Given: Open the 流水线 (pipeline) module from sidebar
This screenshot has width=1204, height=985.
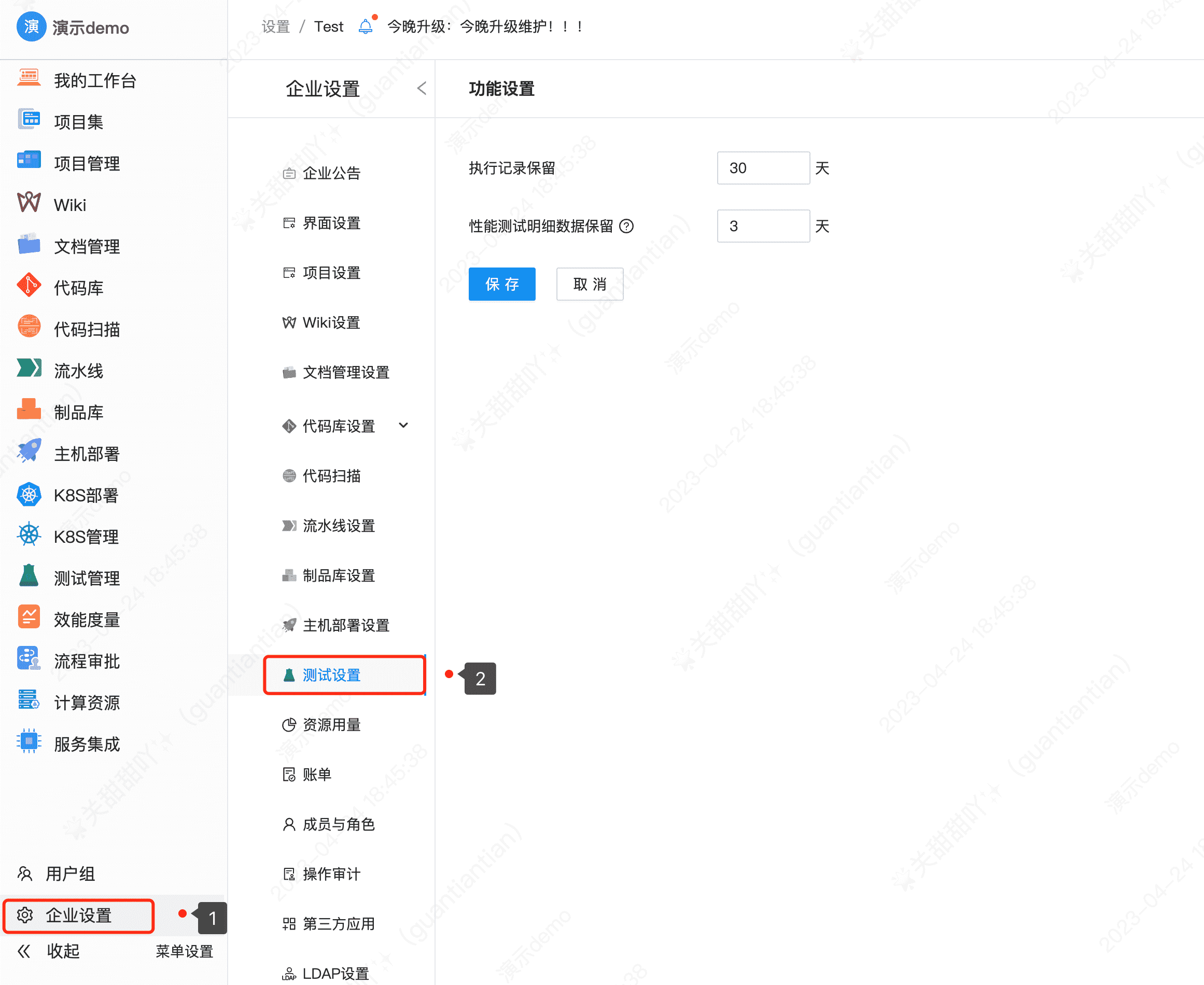Looking at the screenshot, I should 78,371.
